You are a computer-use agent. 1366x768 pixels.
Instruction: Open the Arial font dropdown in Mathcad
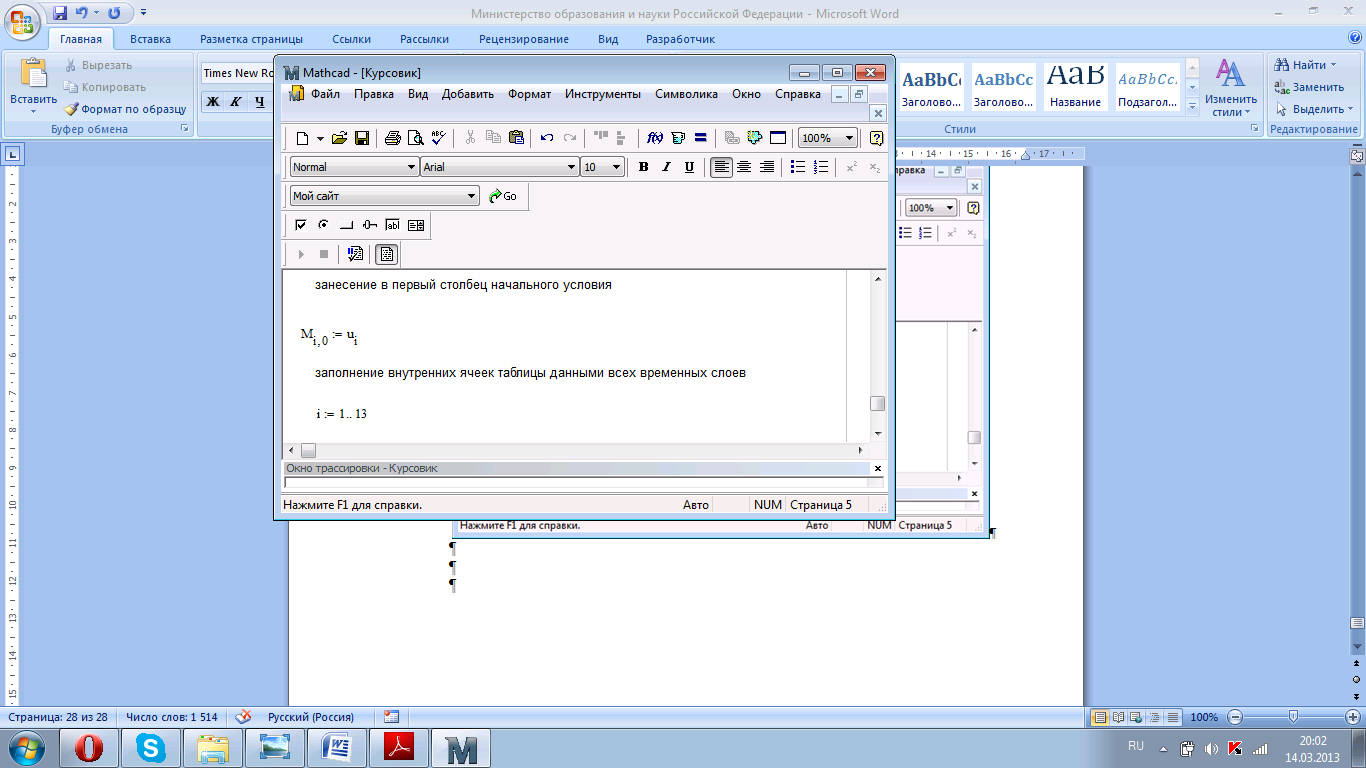tap(572, 167)
